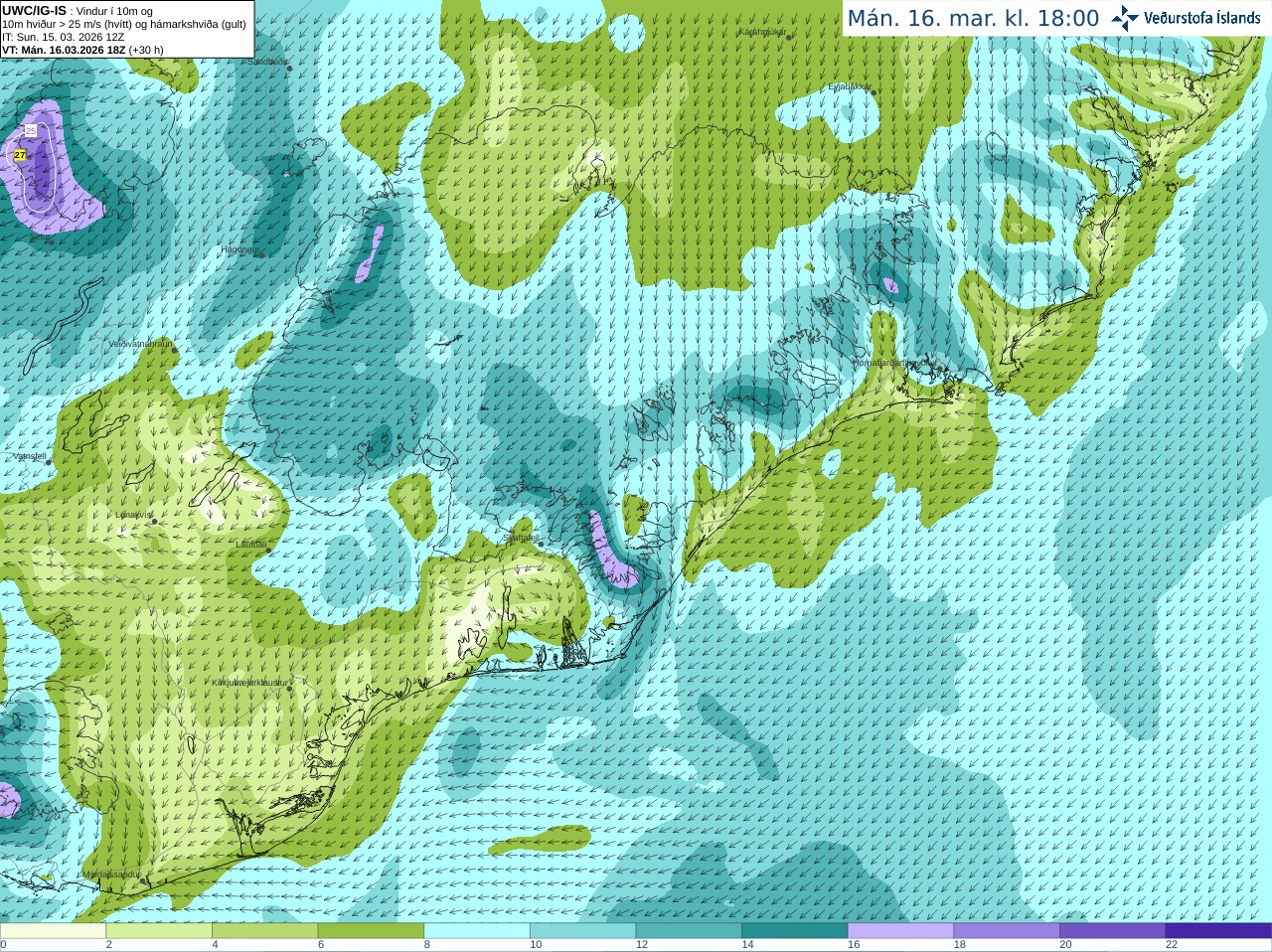Screen dimensions: 1272x952
Task: Pick the 18–20 m/s purple legend swatch
Action: (1007, 930)
